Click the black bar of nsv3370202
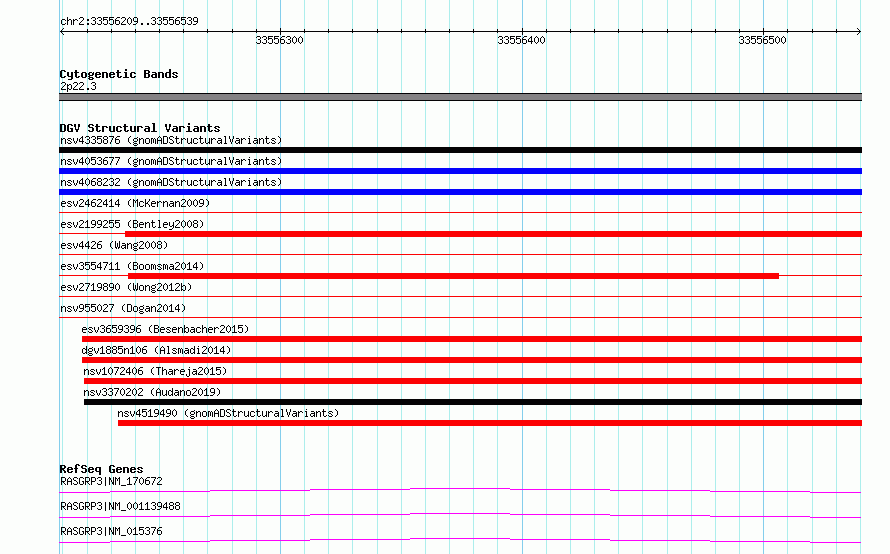890x554 pixels. point(473,402)
